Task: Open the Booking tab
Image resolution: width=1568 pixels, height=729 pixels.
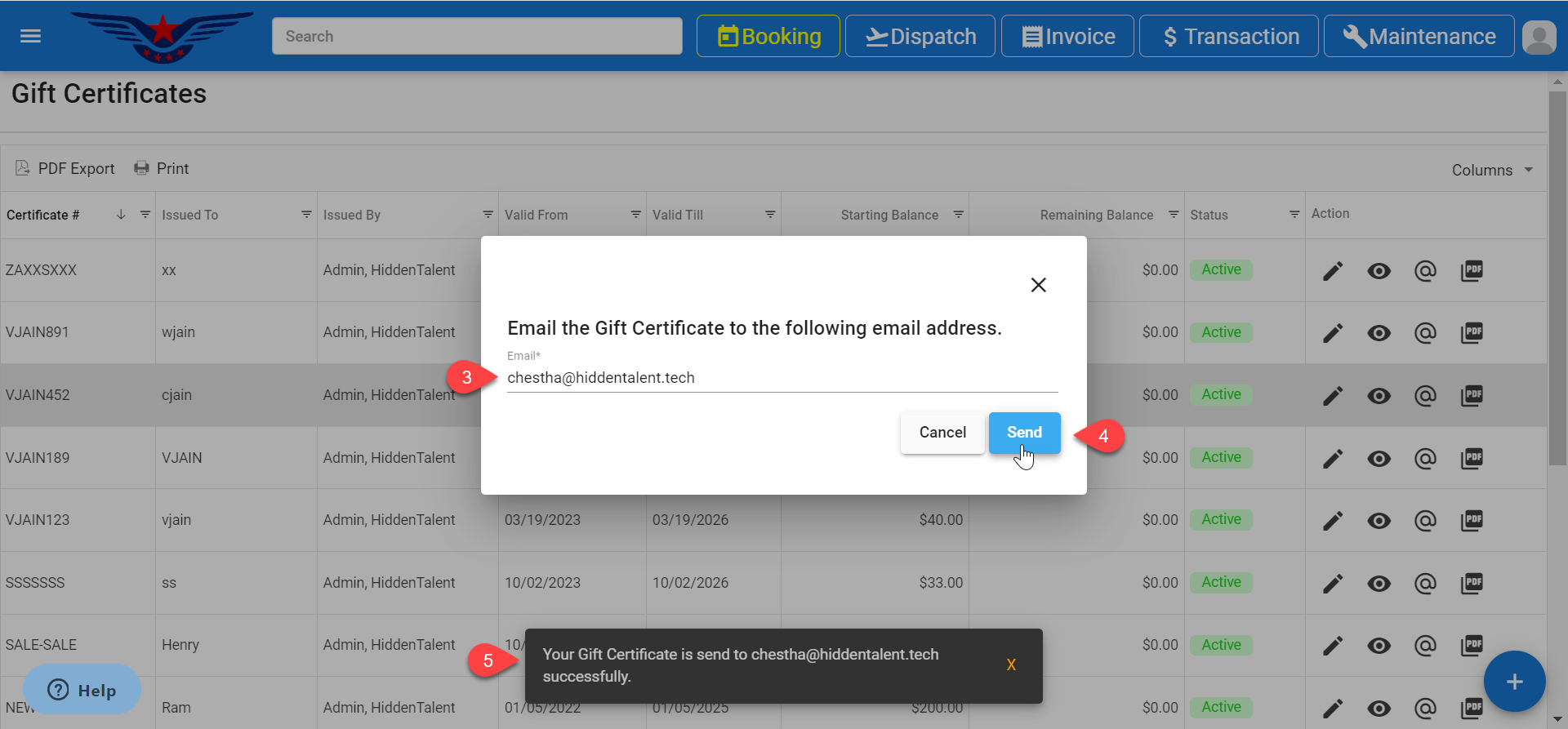Action: click(x=768, y=37)
